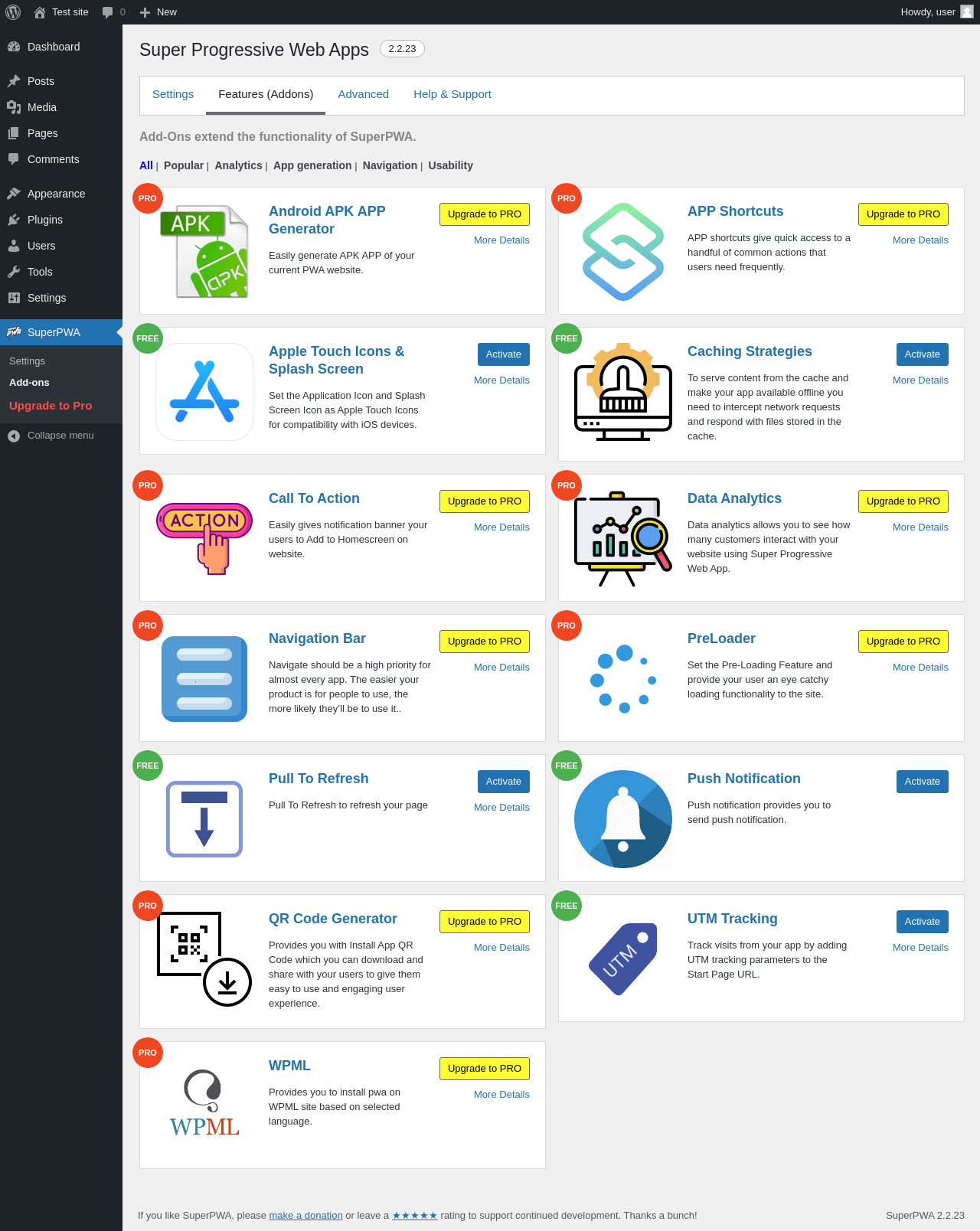Upgrade to PRO for Call To Action
Viewport: 980px width, 1231px height.
coord(485,501)
